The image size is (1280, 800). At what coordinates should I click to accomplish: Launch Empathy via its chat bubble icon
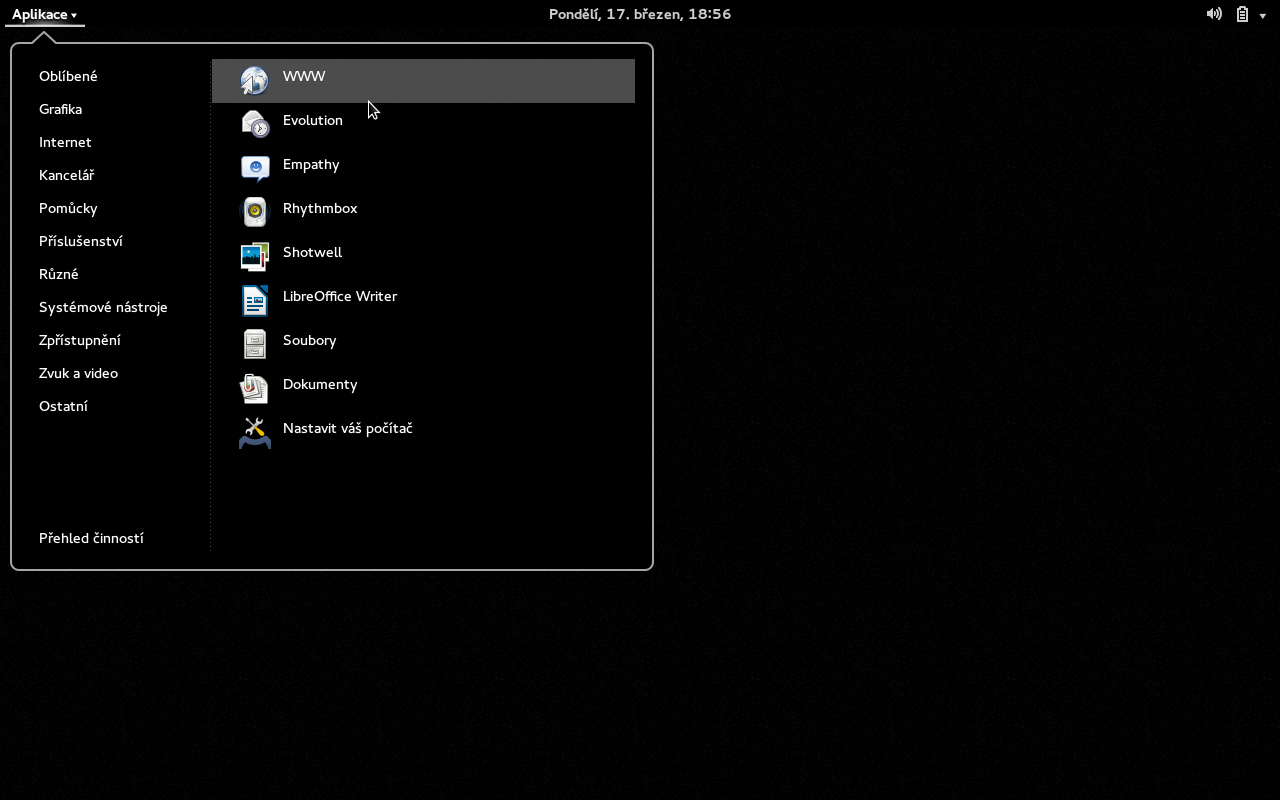255,169
